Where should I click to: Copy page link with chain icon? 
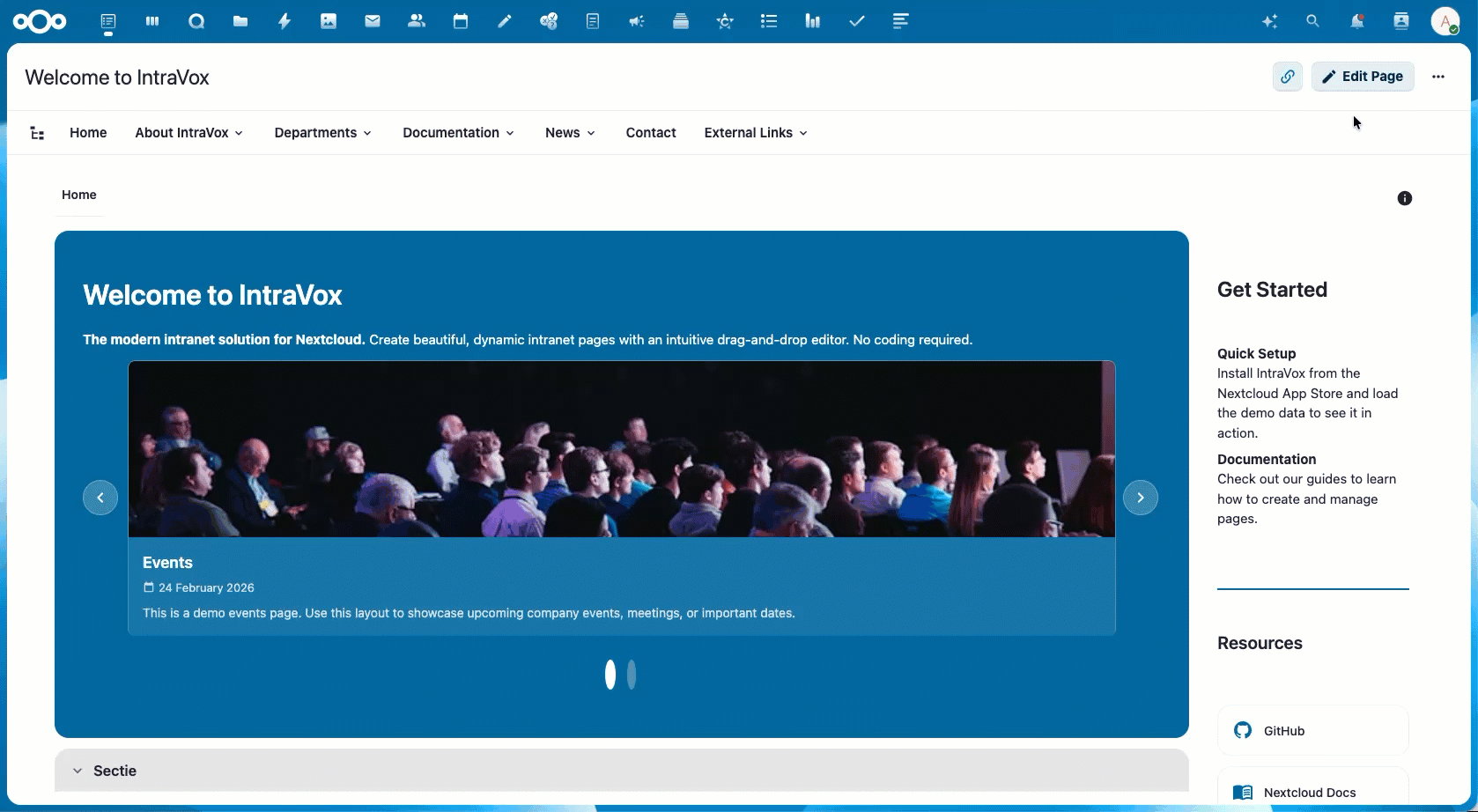(x=1288, y=77)
